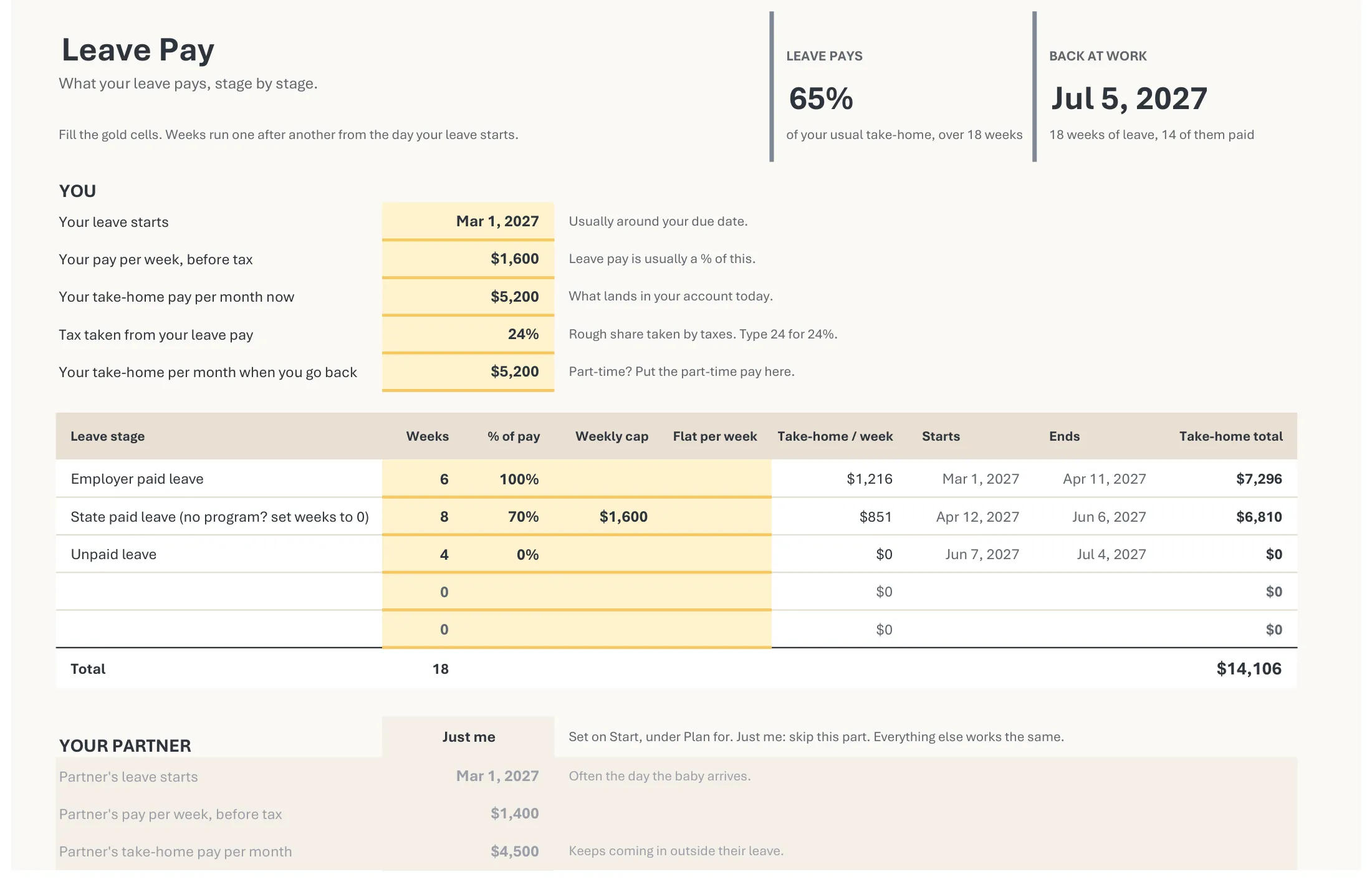Screen dimensions: 1372x882
Task: Select partner's leave starts Mar 1, 2027 value
Action: point(497,776)
